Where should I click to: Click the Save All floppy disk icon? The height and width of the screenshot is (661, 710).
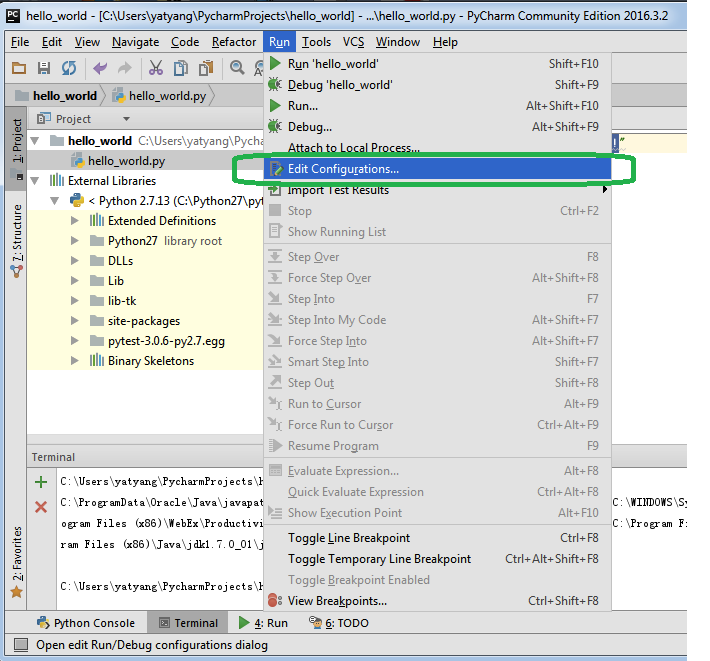pos(44,68)
